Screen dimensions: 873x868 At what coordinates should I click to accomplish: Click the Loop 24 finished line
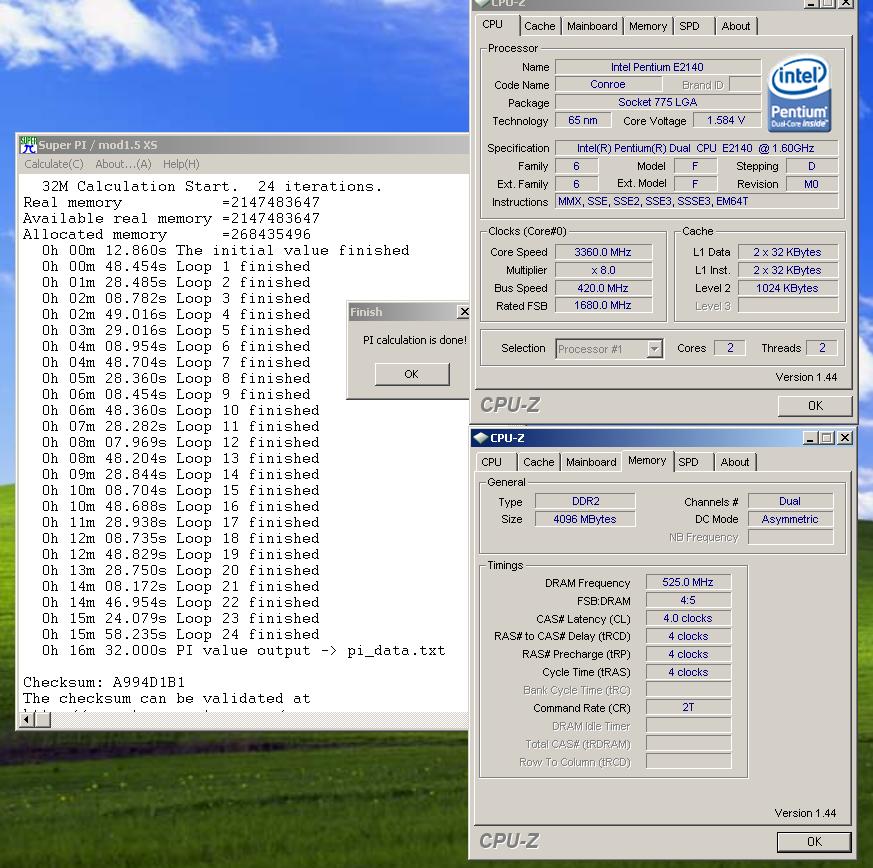[x=181, y=635]
